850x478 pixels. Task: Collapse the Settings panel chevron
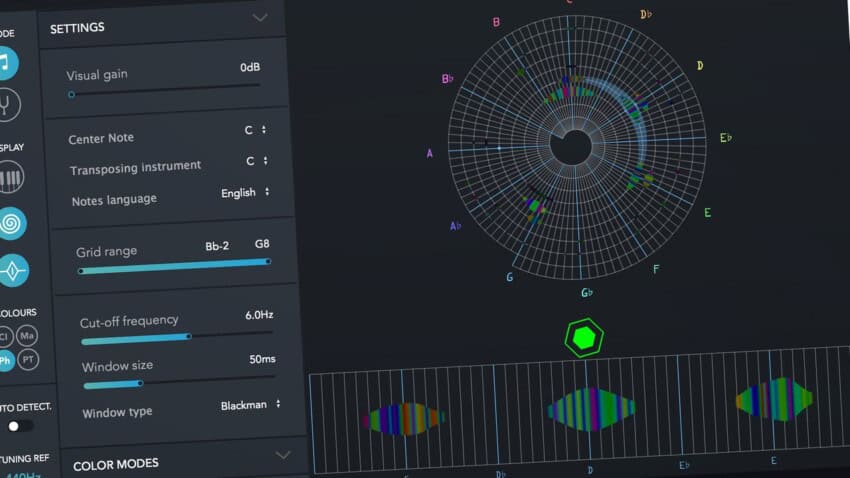pyautogui.click(x=260, y=18)
